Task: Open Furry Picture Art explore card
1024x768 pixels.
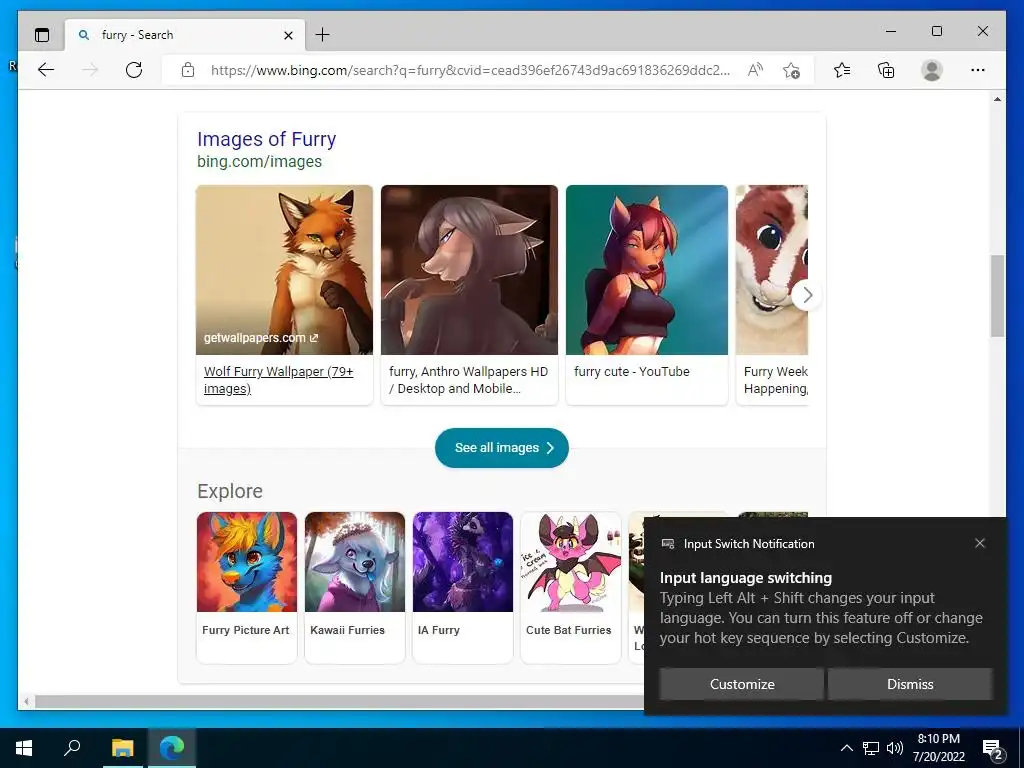Action: (x=247, y=587)
